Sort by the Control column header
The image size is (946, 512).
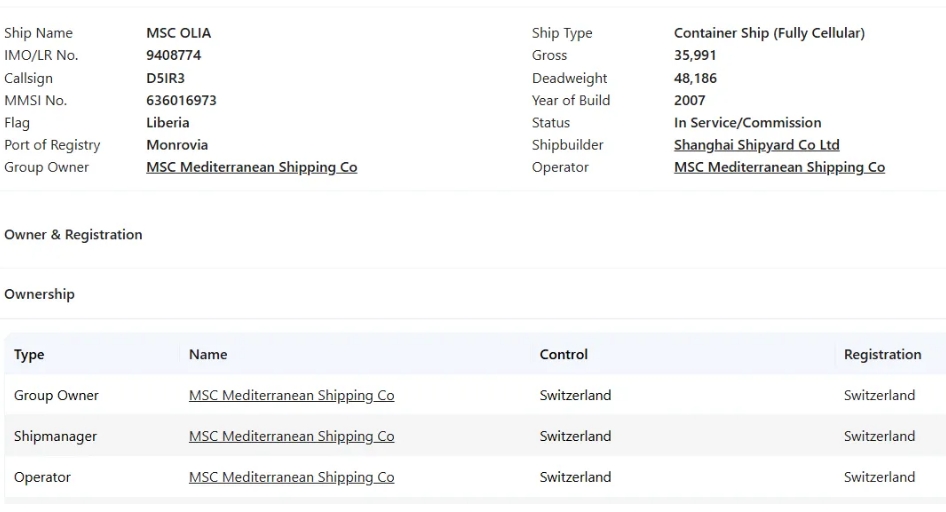point(563,355)
